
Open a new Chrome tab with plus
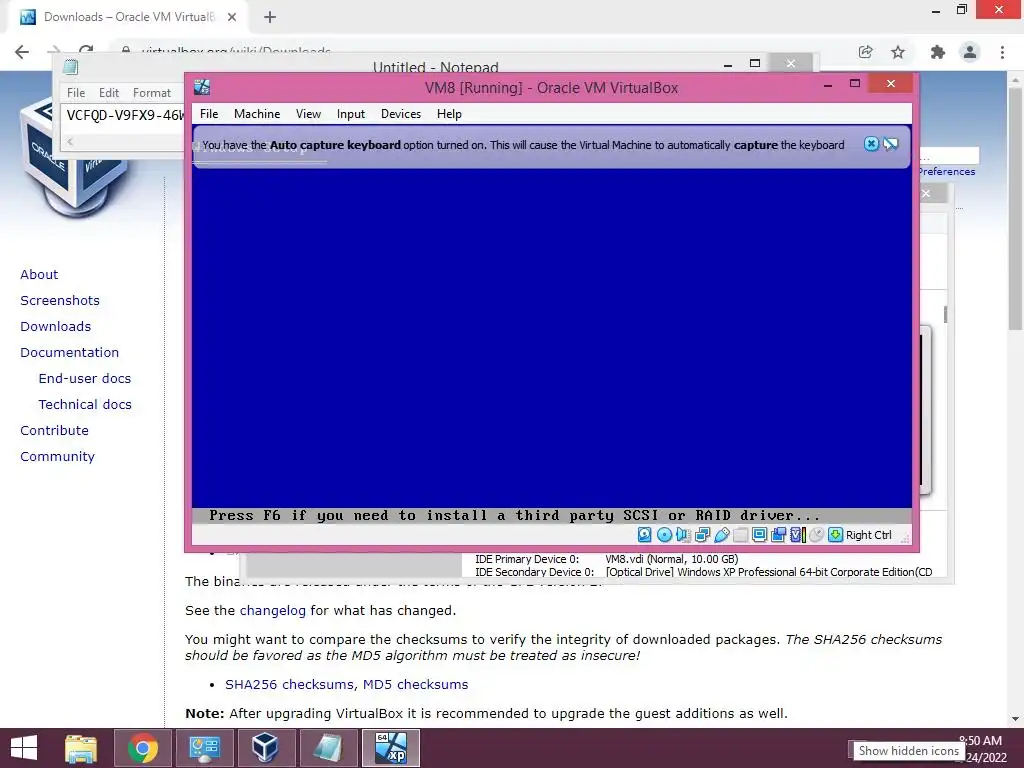[270, 18]
